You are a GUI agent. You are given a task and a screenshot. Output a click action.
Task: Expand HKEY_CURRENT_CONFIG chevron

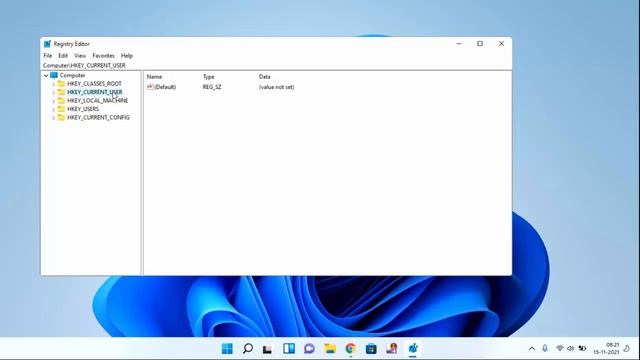pyautogui.click(x=53, y=118)
